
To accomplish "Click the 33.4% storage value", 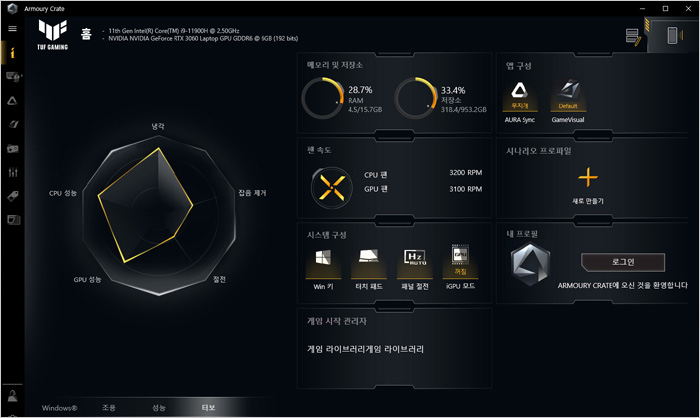I will click(x=453, y=90).
